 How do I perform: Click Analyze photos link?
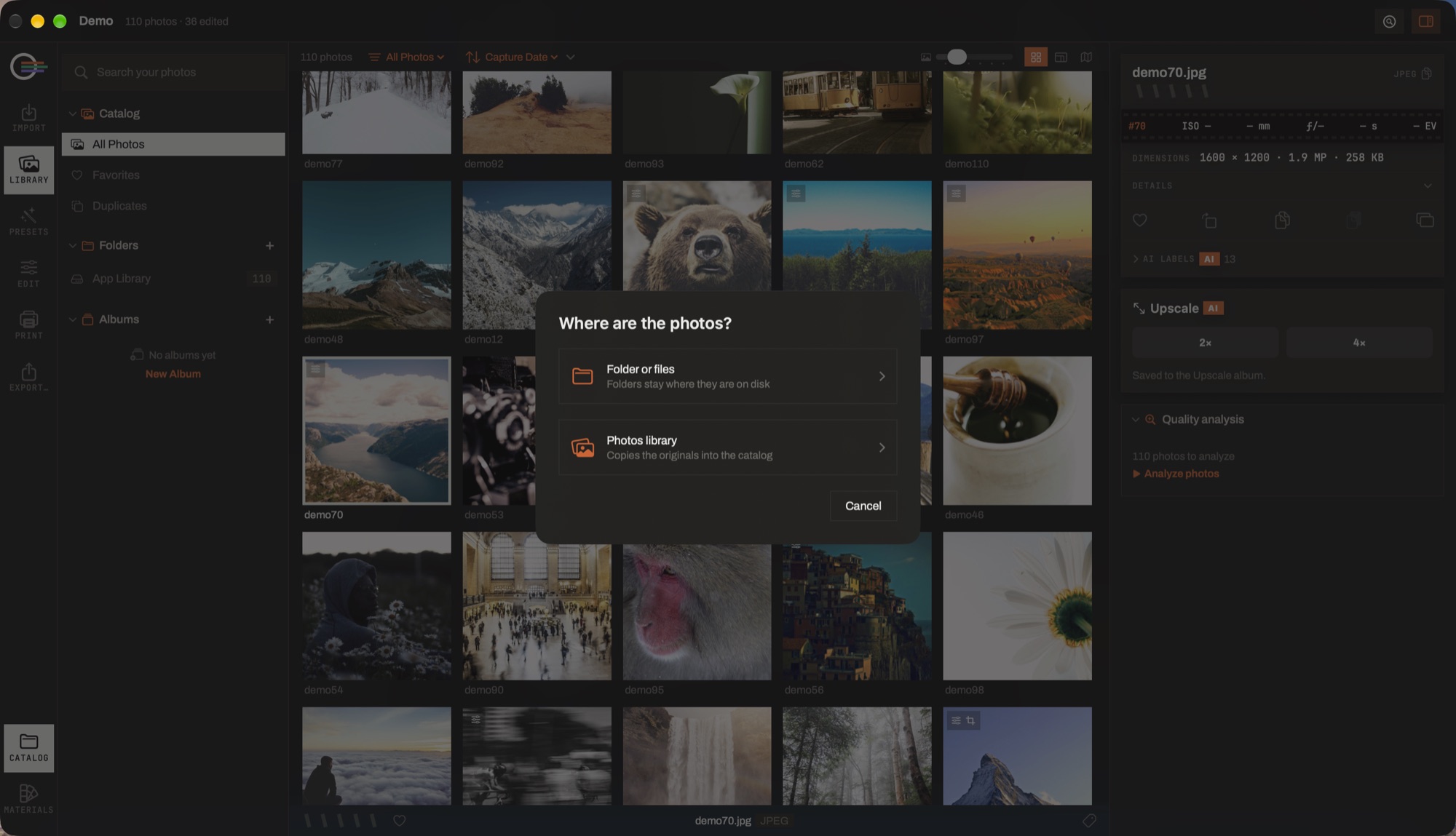point(1175,474)
